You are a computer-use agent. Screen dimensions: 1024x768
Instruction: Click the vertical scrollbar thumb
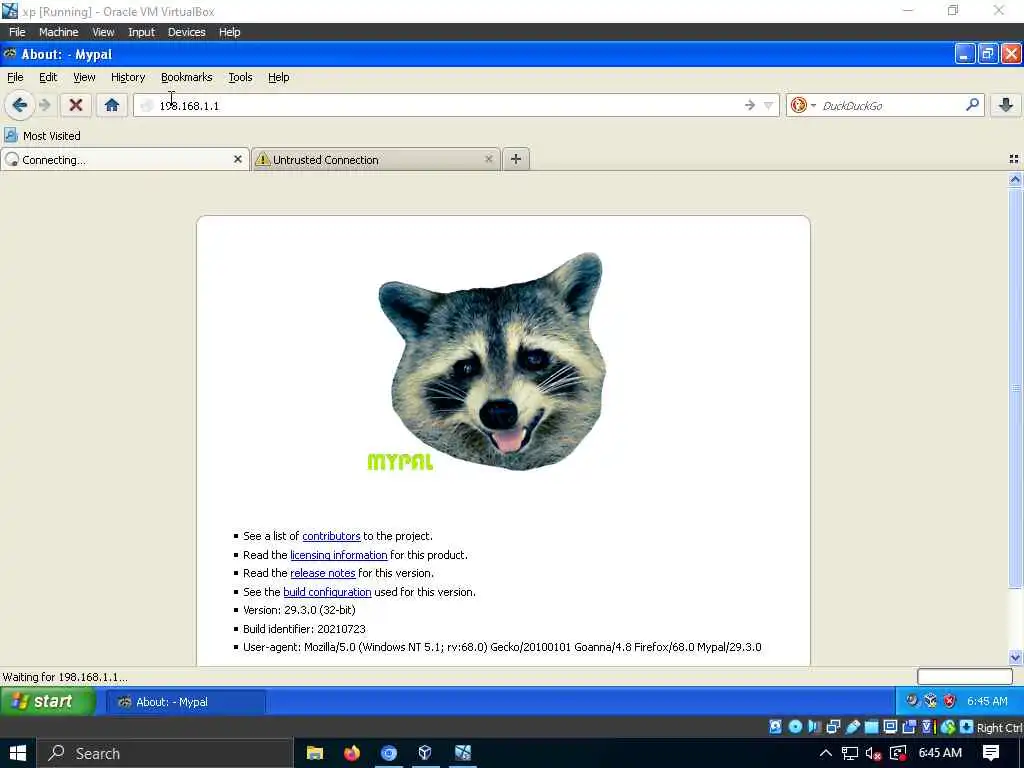pos(1015,388)
